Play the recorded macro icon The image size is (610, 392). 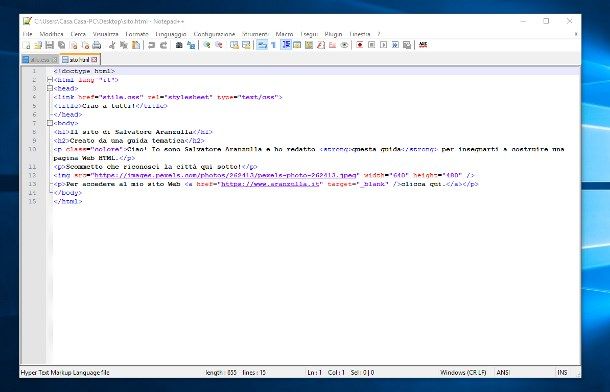[383, 45]
